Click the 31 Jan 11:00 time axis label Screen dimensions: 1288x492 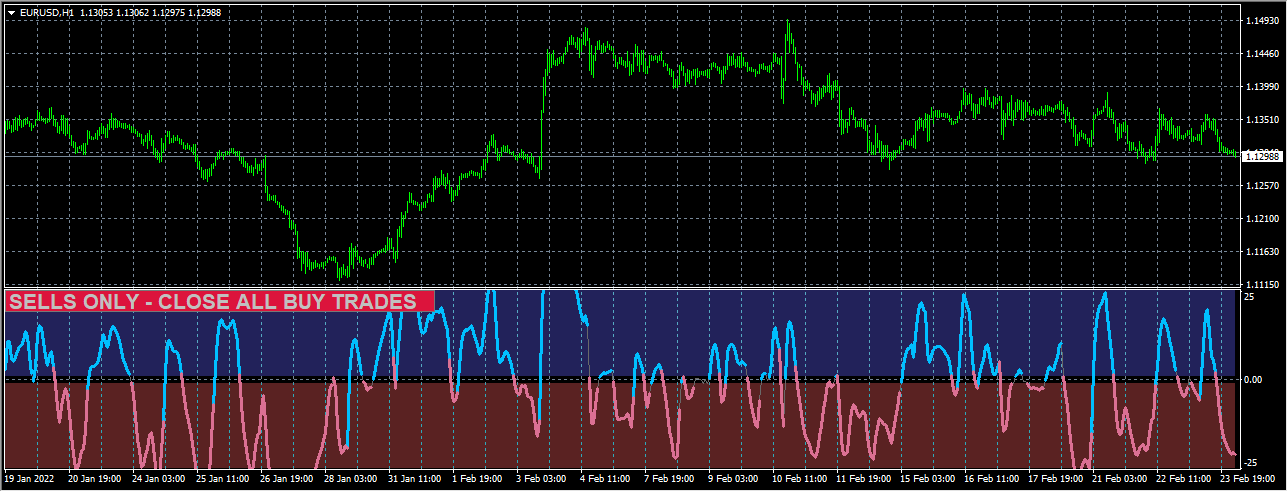414,478
